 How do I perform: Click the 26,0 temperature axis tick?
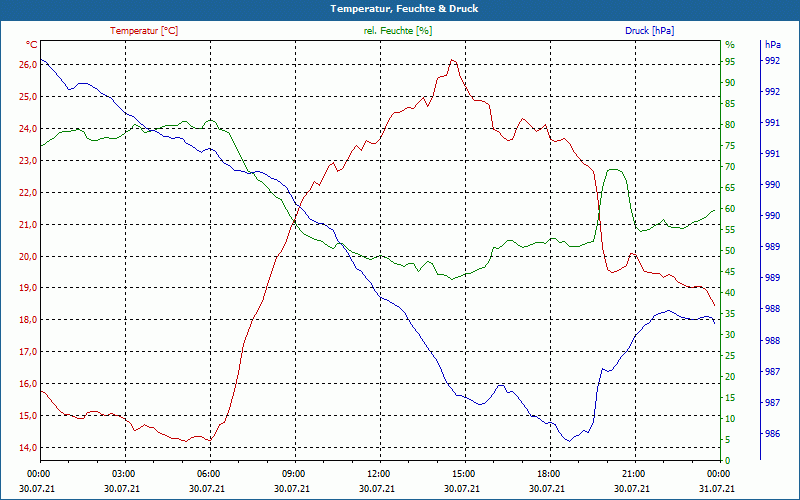point(29,64)
